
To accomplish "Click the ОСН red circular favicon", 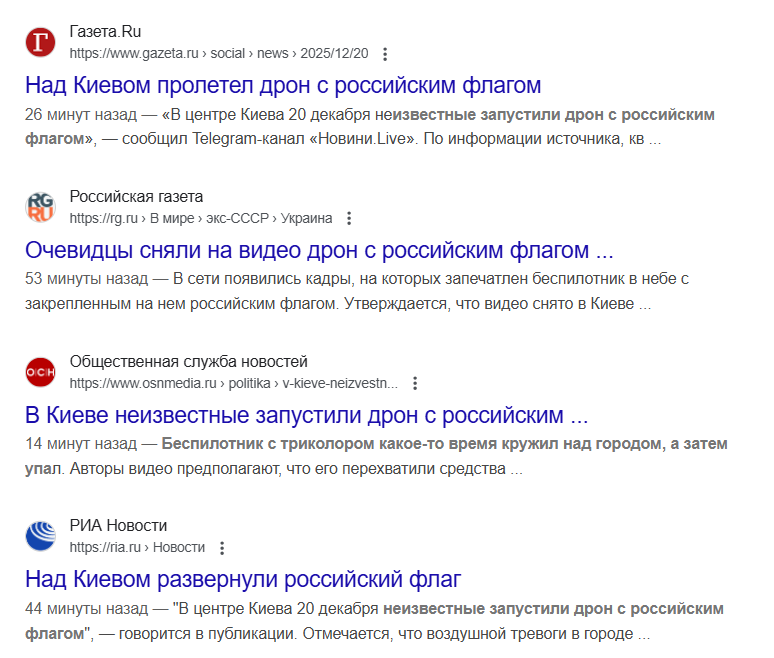I will pos(41,372).
